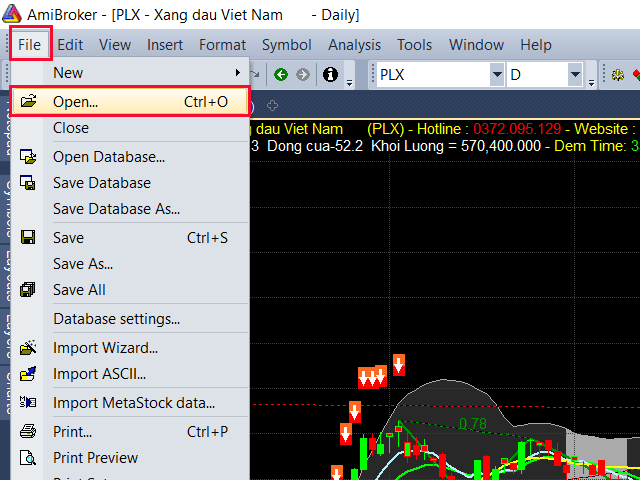Click the add chart sheet plus icon

[272, 106]
